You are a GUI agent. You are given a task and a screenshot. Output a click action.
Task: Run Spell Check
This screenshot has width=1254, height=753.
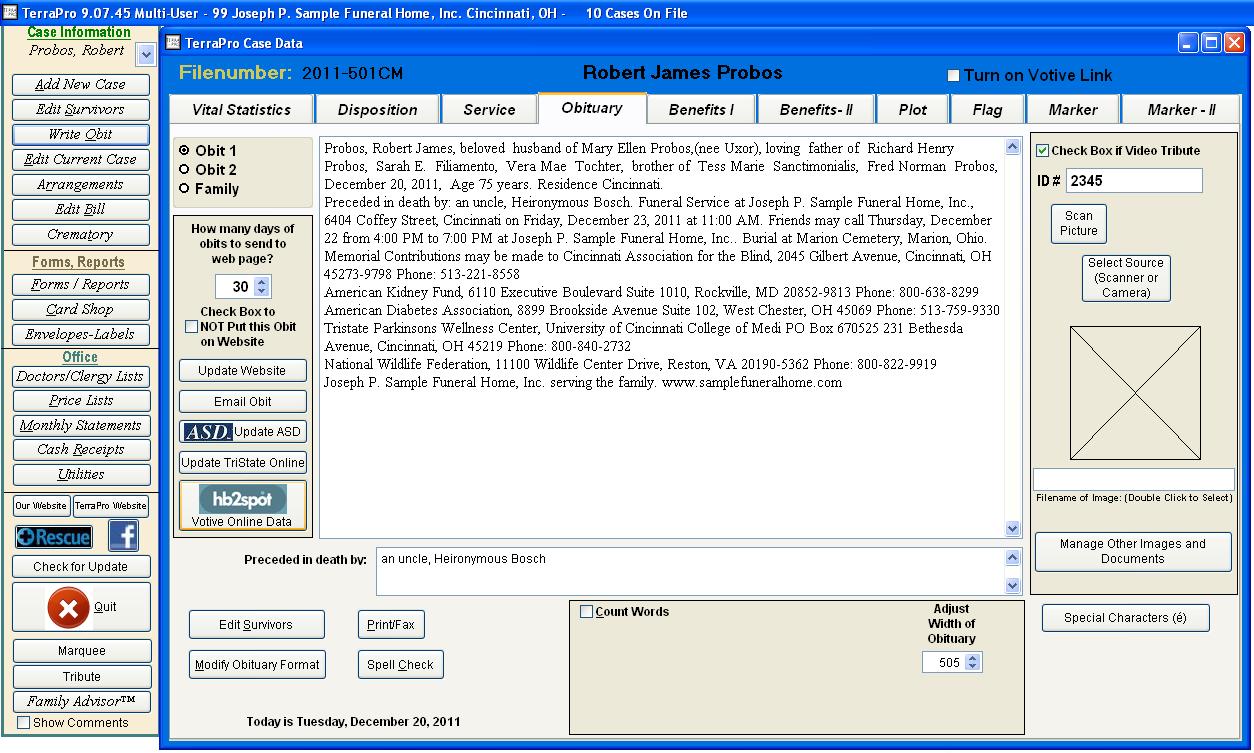(400, 664)
